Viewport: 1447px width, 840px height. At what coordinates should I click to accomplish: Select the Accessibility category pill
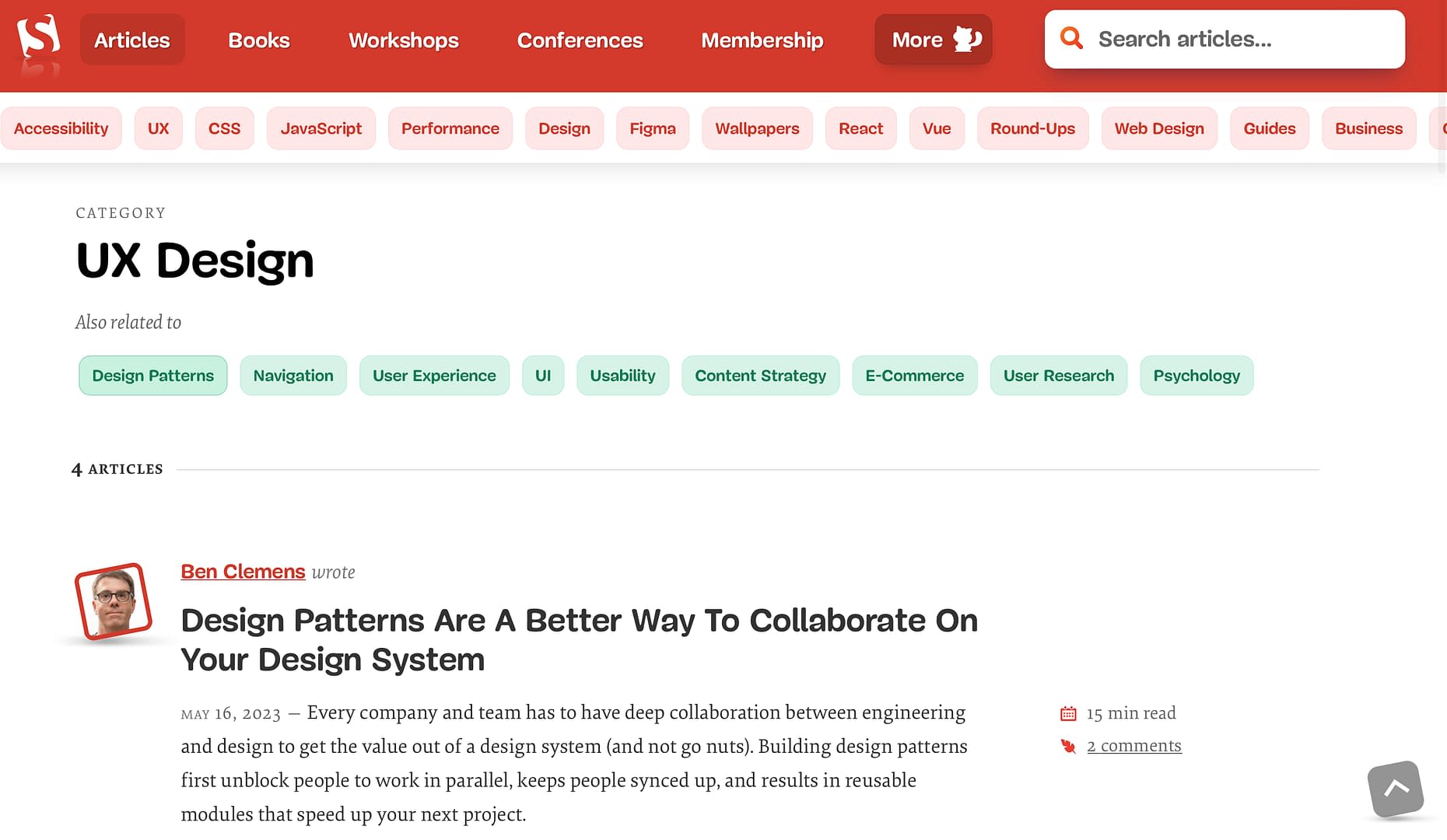tap(61, 128)
